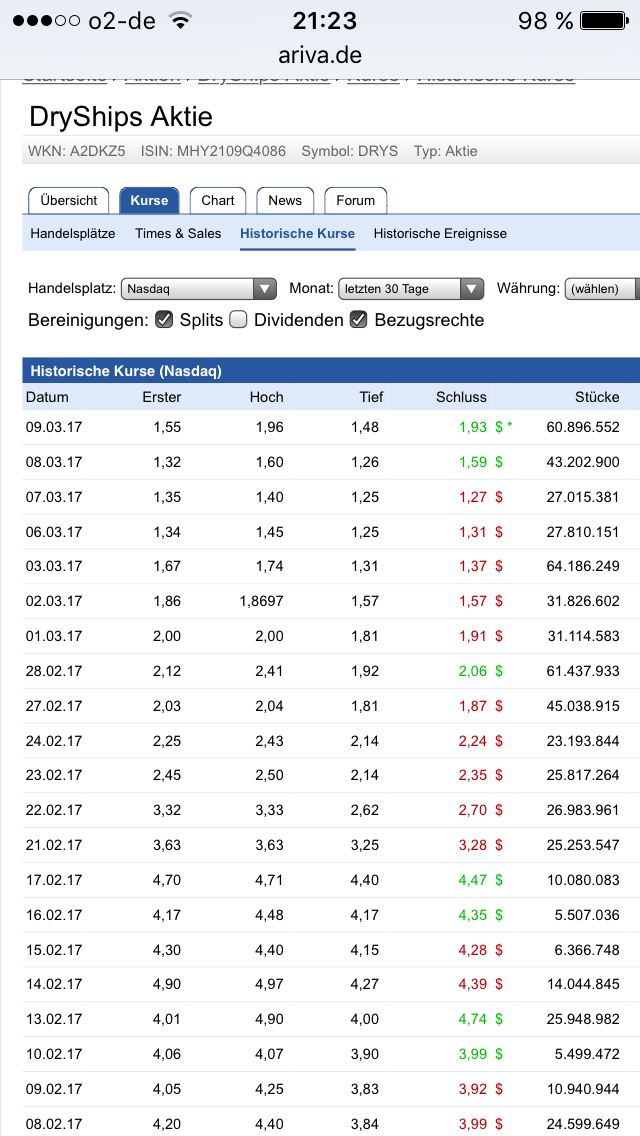Open the Historische Ereignisse link
640x1136 pixels.
(440, 233)
